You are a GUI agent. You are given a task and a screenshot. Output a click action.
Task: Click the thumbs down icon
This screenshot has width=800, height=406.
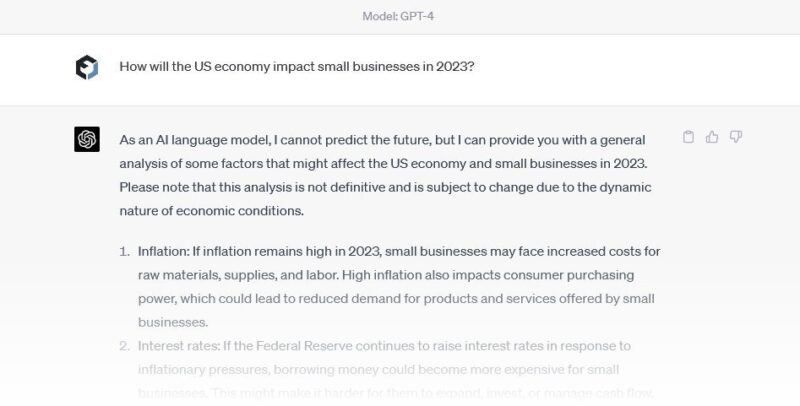pyautogui.click(x=736, y=137)
